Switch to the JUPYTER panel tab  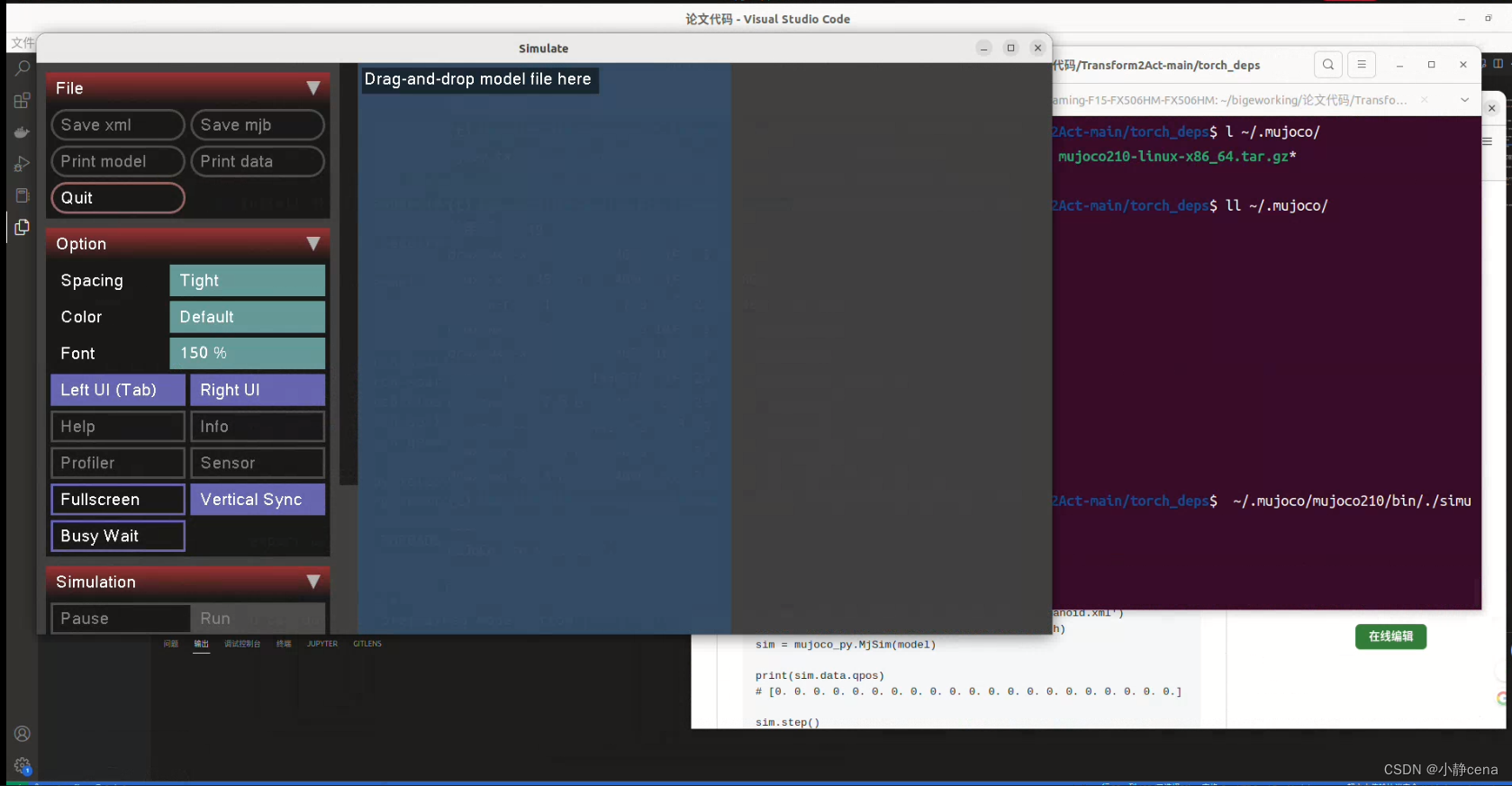tap(322, 644)
